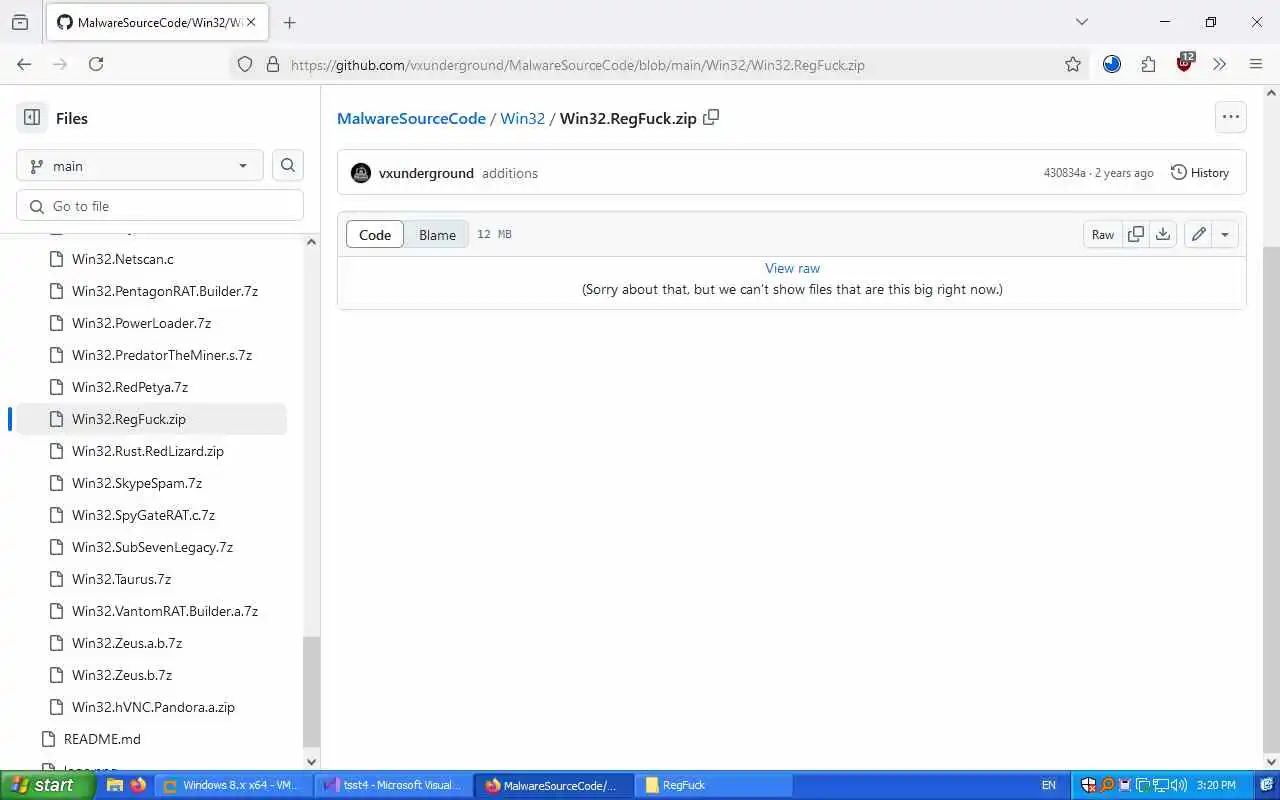Switch to tsst4 Visual Studio taskbar item
1280x800 pixels.
tap(392, 785)
